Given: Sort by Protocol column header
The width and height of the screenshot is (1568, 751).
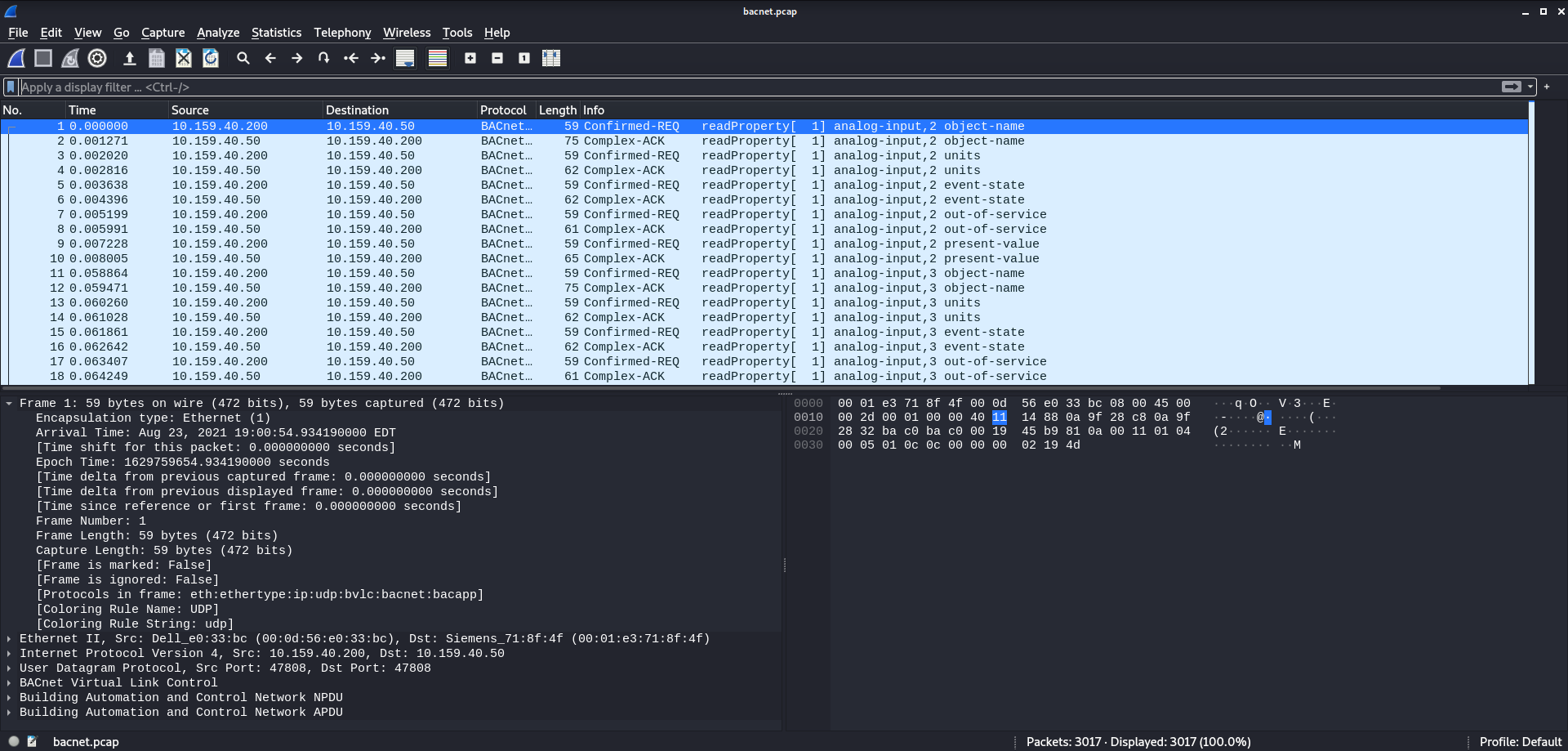Looking at the screenshot, I should click(506, 110).
